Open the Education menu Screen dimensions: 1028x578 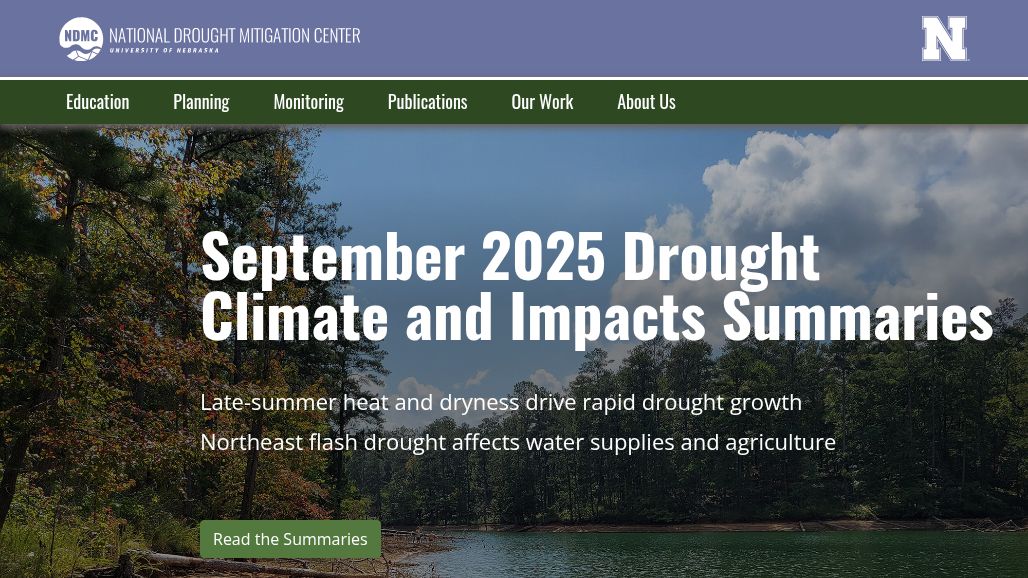pyautogui.click(x=98, y=102)
